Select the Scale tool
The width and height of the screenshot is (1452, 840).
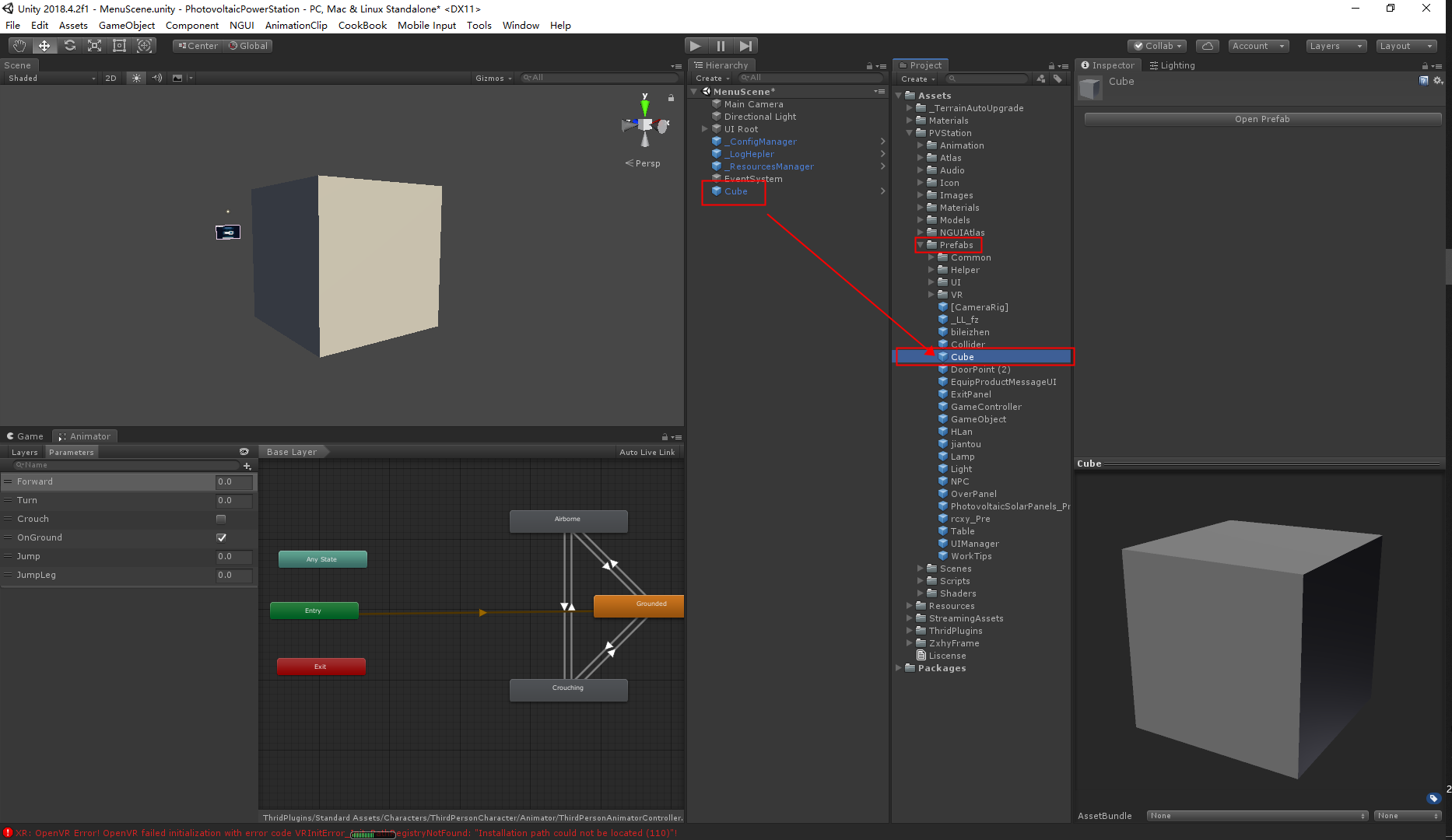pyautogui.click(x=94, y=45)
